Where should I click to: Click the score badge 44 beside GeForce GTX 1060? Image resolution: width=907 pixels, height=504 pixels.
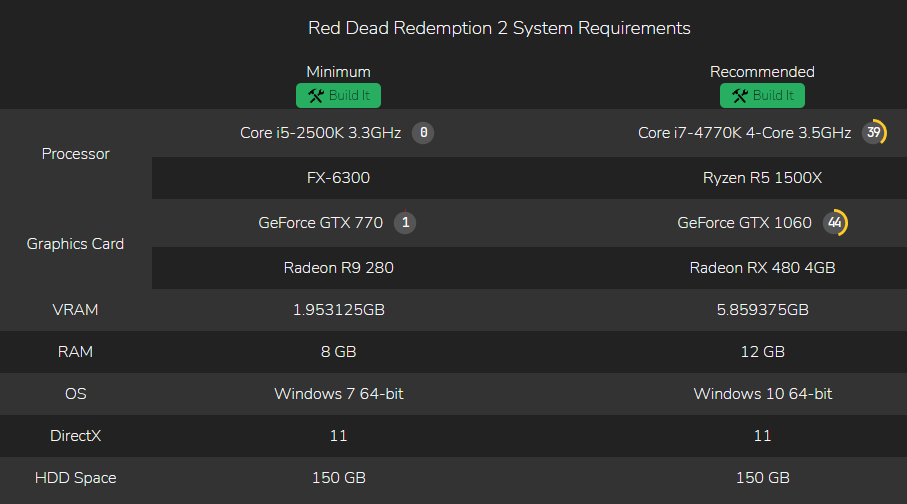click(x=835, y=223)
